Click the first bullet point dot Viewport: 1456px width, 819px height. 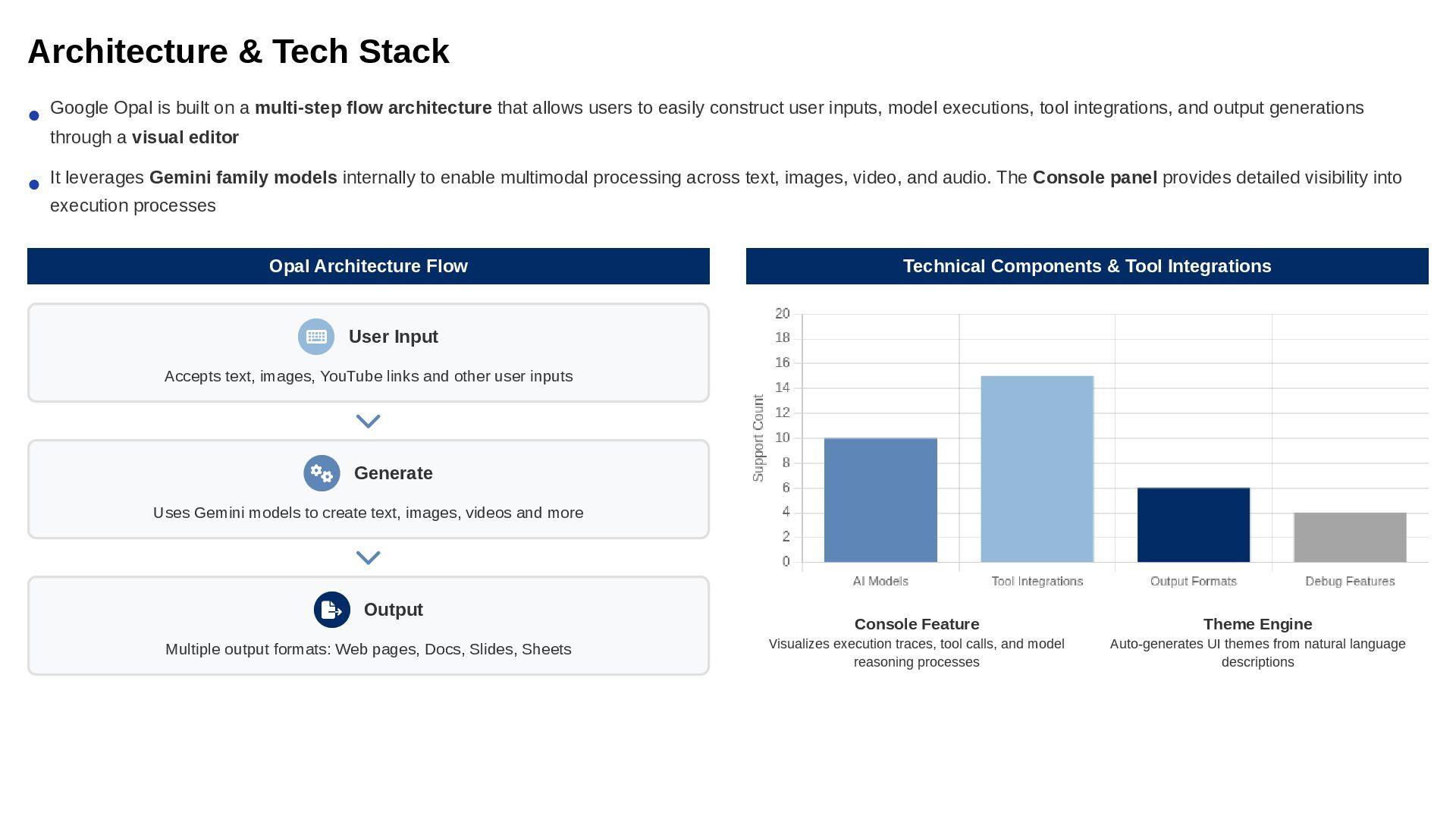pos(34,116)
